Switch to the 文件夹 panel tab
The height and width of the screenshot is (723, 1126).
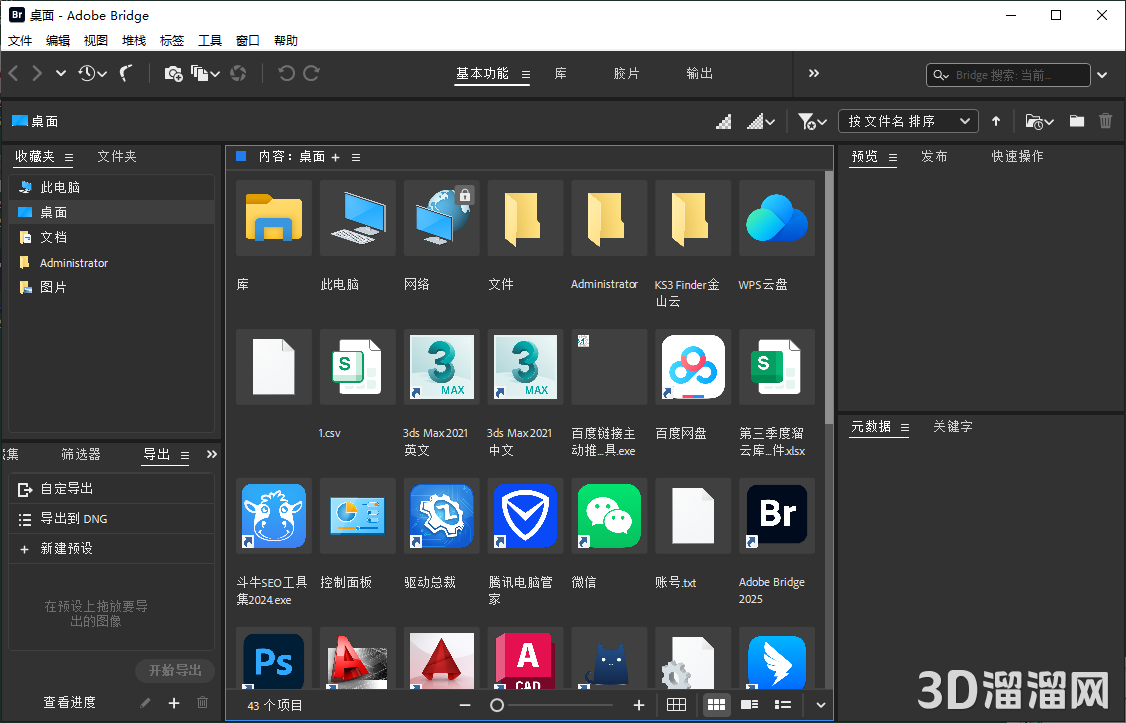(x=117, y=156)
